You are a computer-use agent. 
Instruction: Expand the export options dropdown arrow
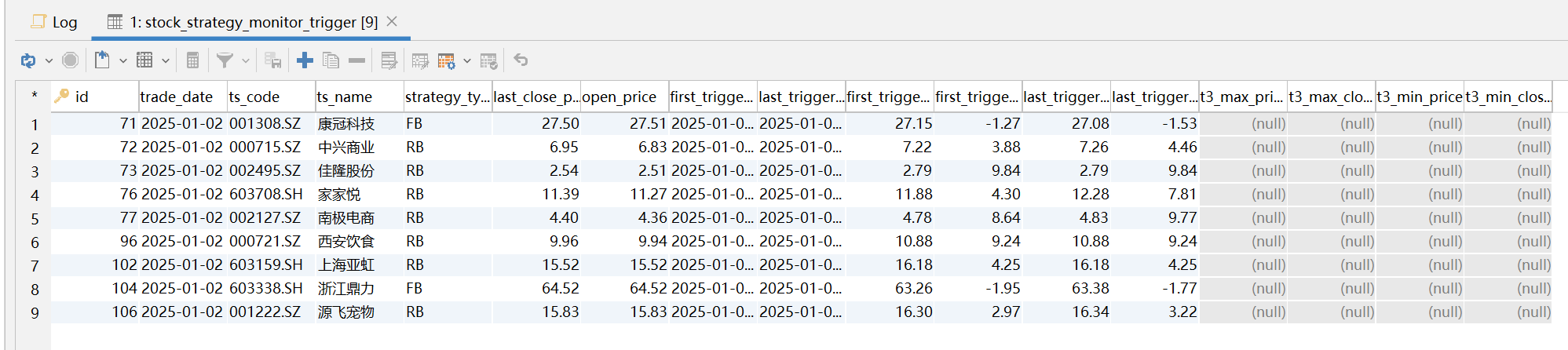pos(122,60)
